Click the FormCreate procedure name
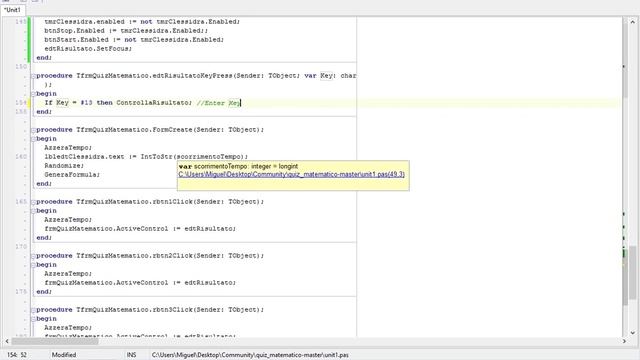Viewport: 640px width, 360px height. click(x=172, y=130)
